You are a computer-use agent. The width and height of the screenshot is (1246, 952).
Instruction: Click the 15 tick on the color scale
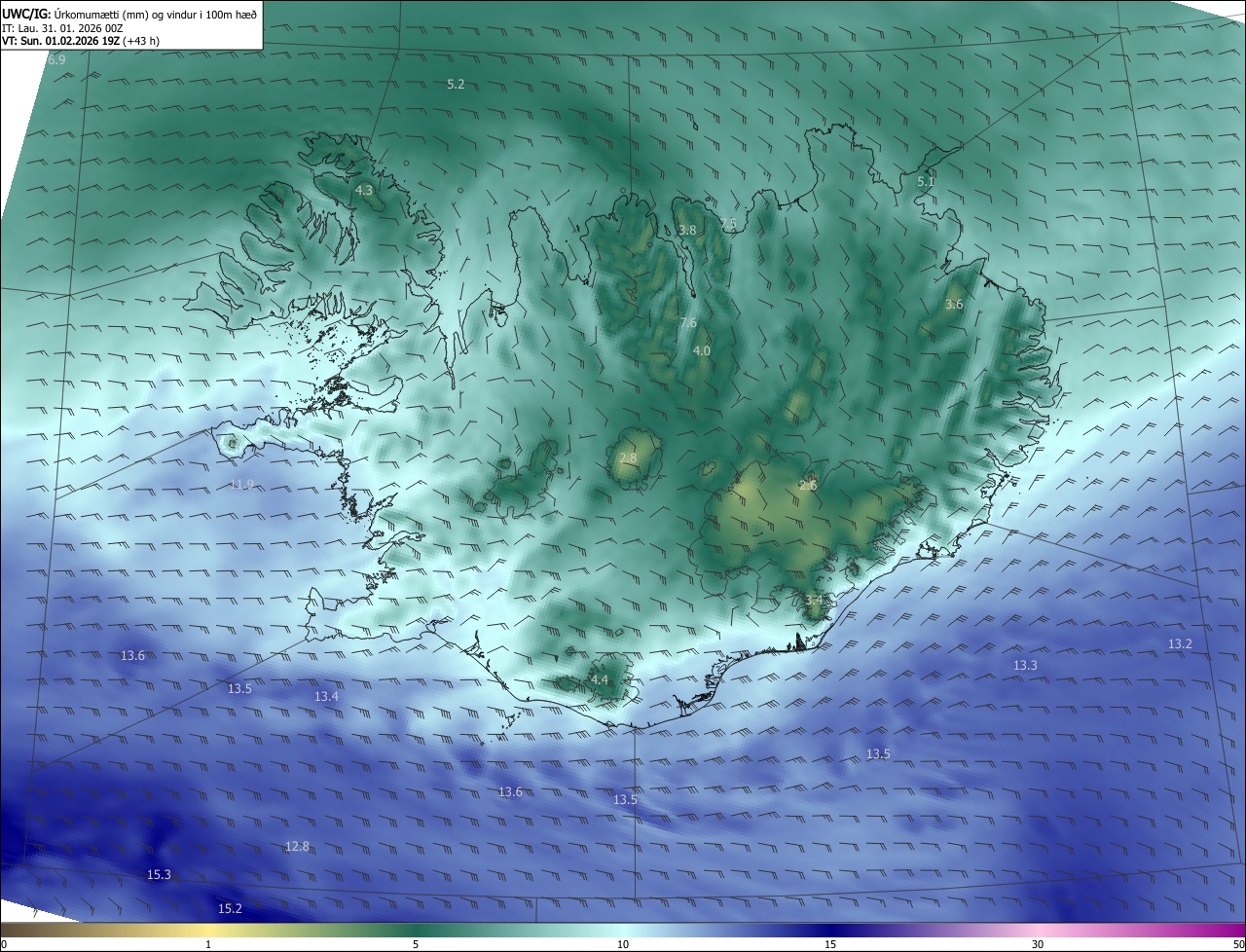pyautogui.click(x=830, y=944)
